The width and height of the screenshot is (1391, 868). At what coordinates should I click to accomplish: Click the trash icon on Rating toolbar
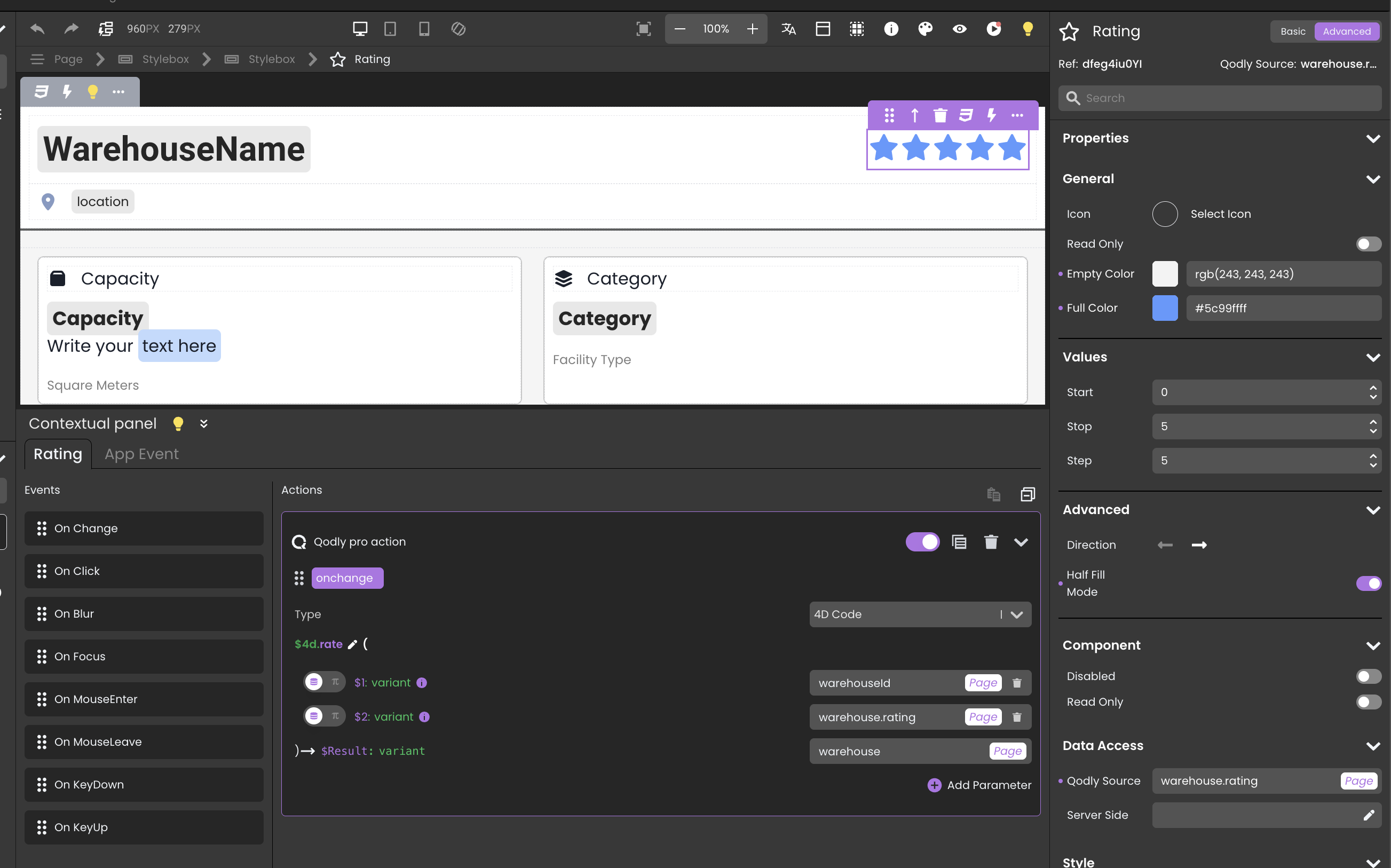940,115
